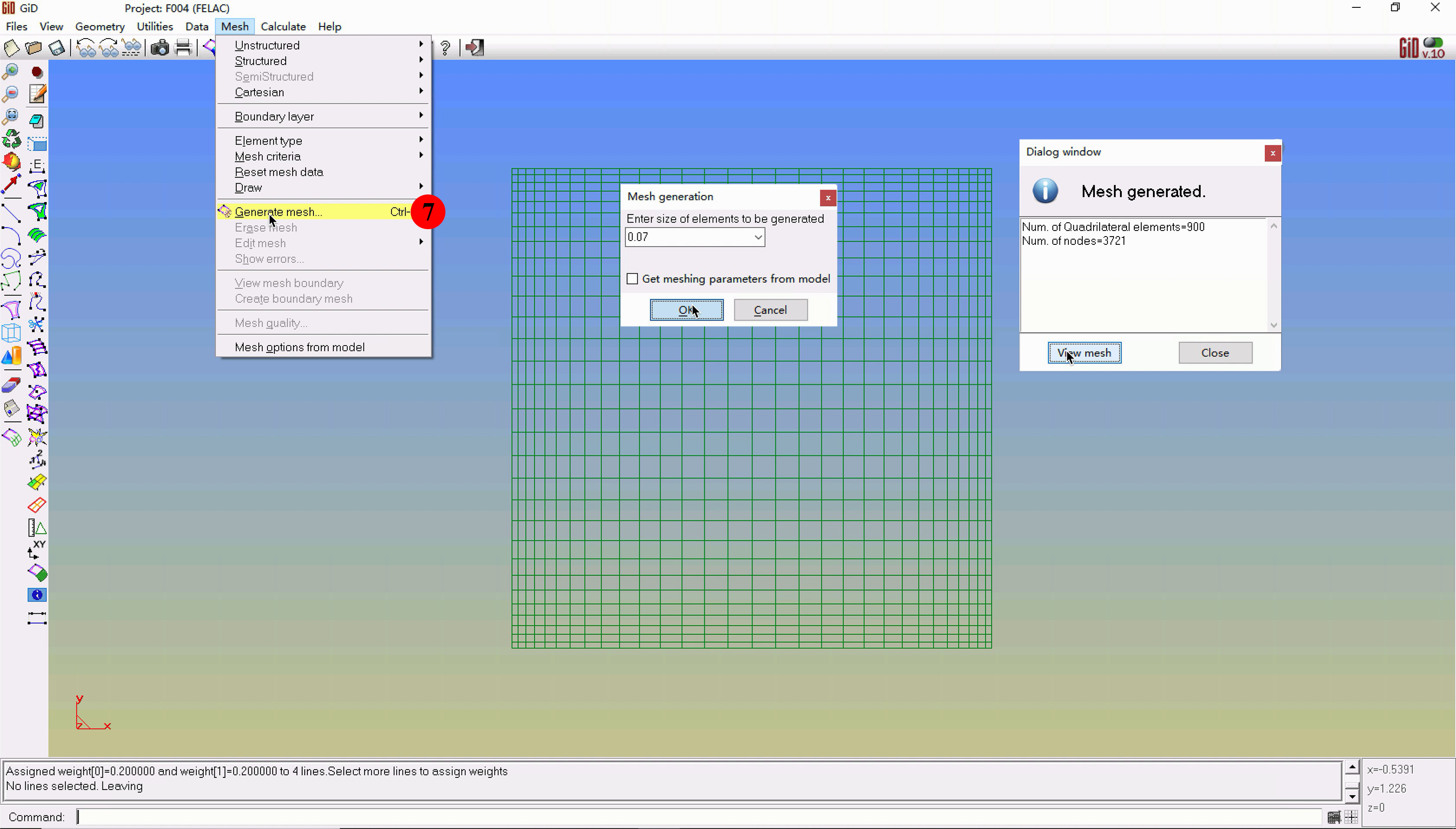Click Cancel in Mesh generation dialog

pyautogui.click(x=771, y=310)
